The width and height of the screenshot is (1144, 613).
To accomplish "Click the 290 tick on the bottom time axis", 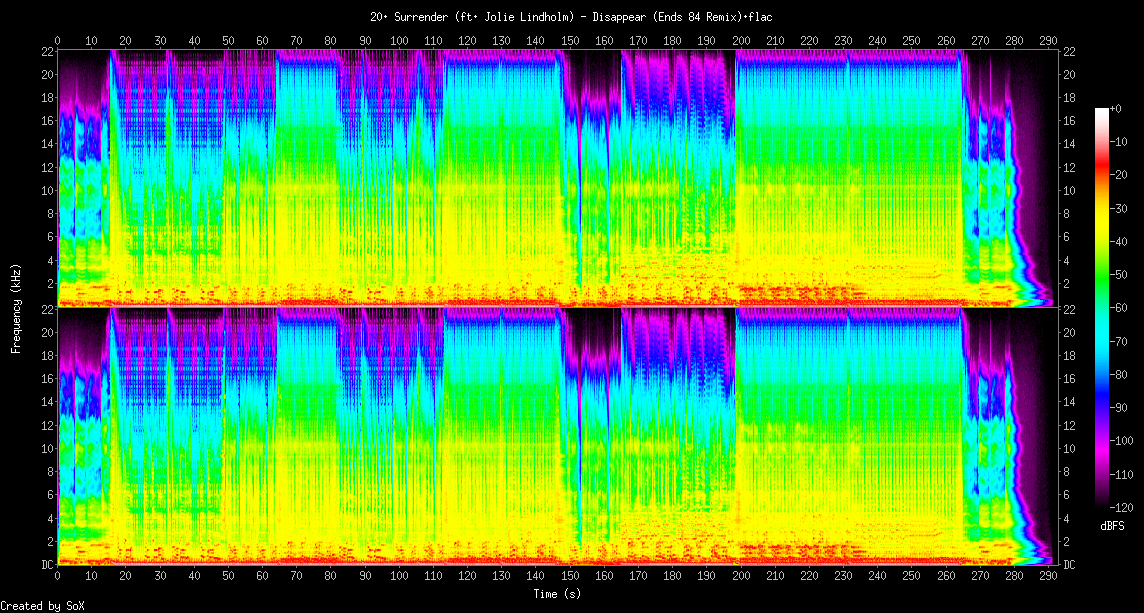I will tap(1048, 577).
